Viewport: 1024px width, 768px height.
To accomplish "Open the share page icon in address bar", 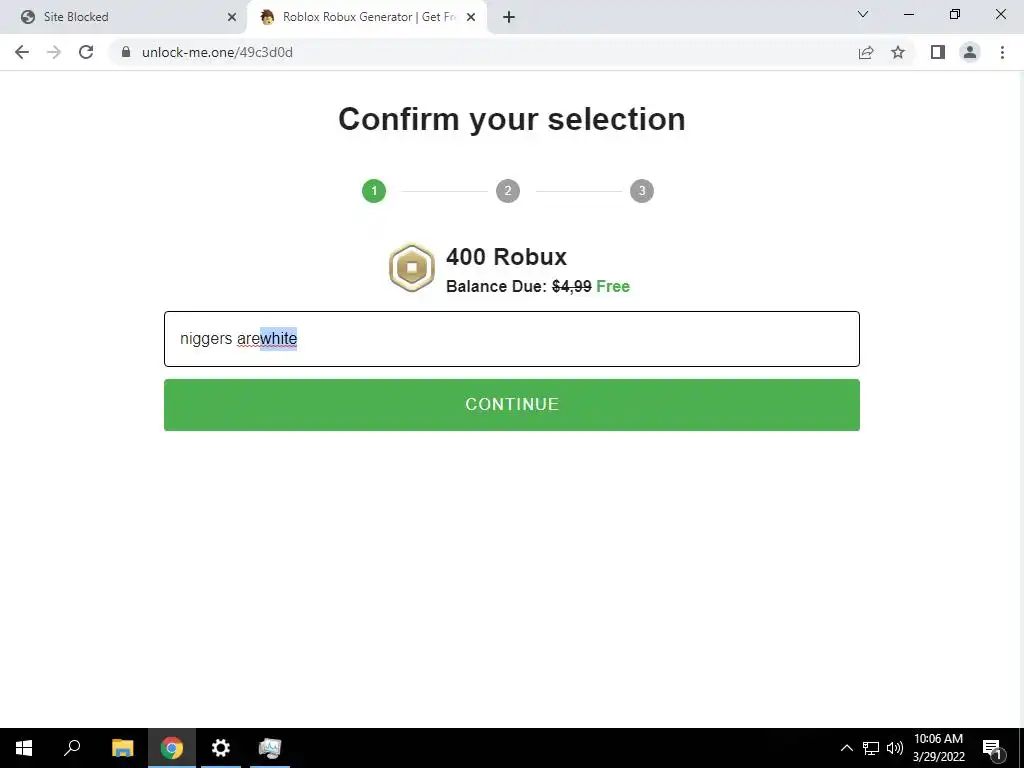I will tap(866, 52).
